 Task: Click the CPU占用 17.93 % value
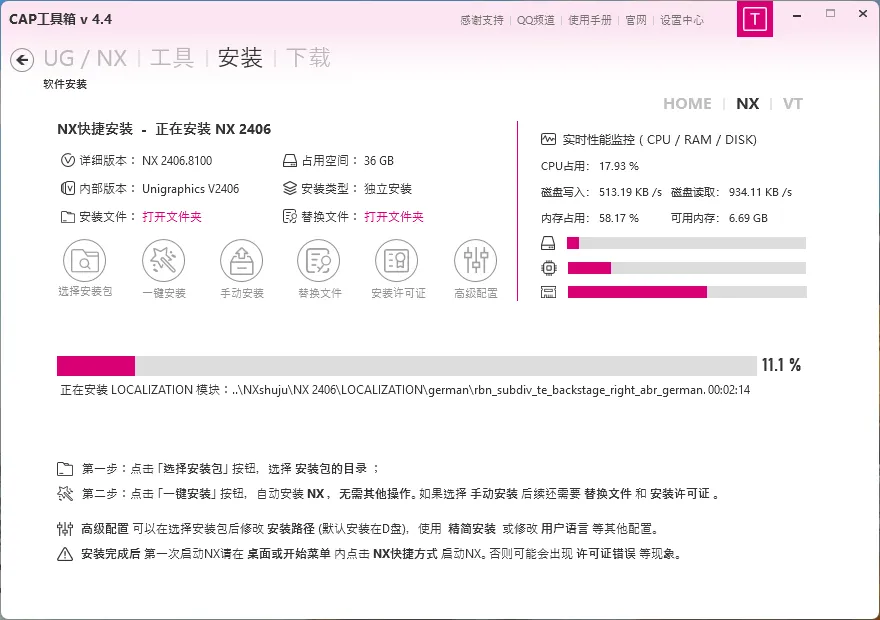click(x=618, y=166)
